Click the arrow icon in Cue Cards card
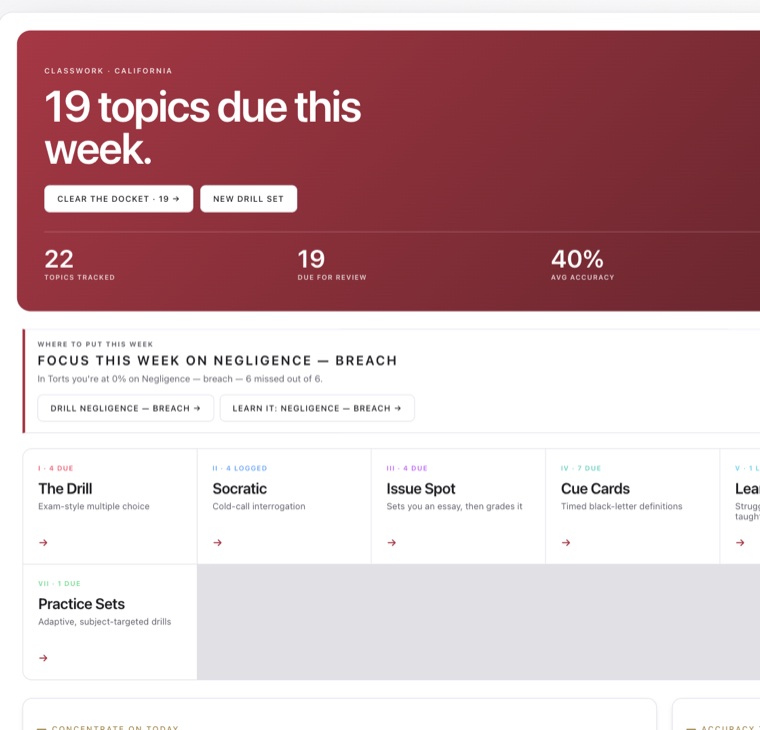The width and height of the screenshot is (760, 730). pos(566,542)
